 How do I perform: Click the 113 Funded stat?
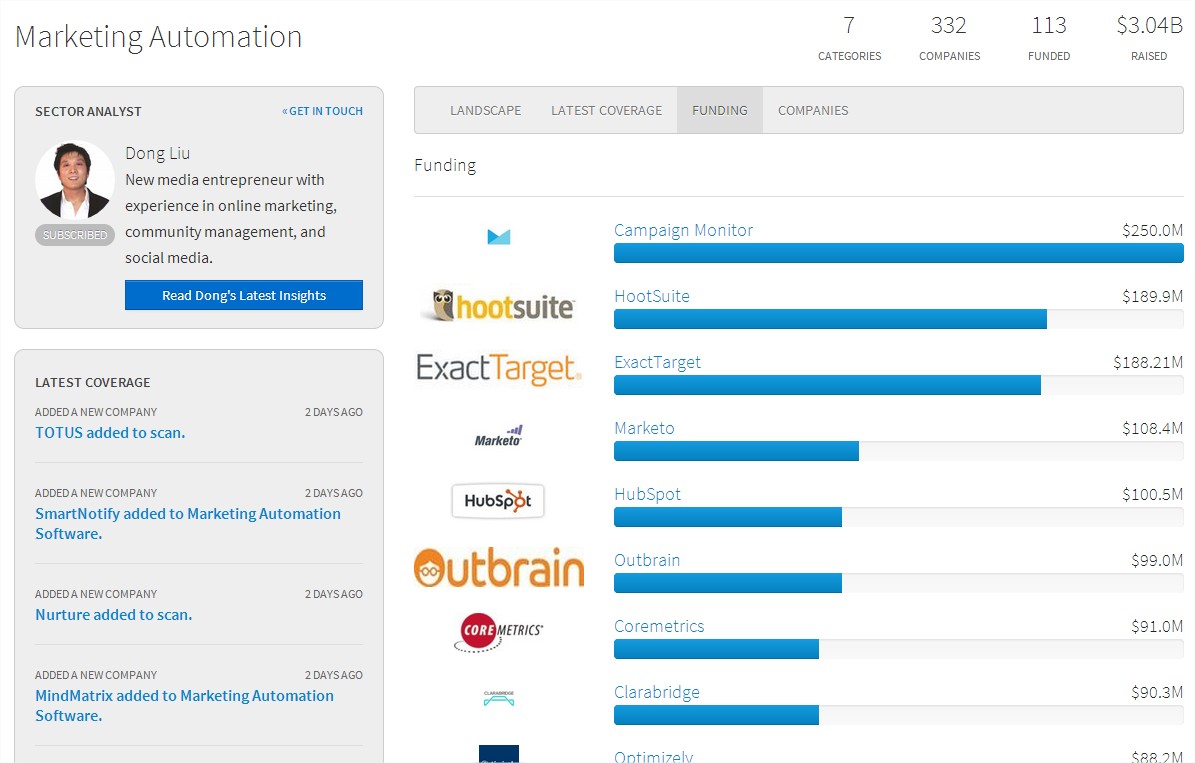1049,38
